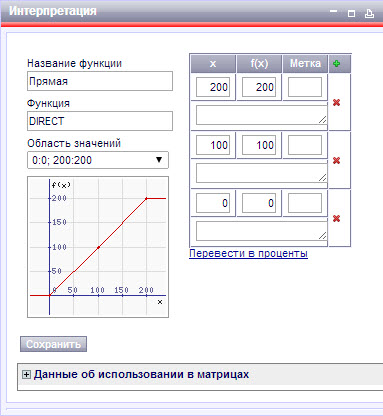Maximize the Интерпретация panel

pyautogui.click(x=351, y=13)
